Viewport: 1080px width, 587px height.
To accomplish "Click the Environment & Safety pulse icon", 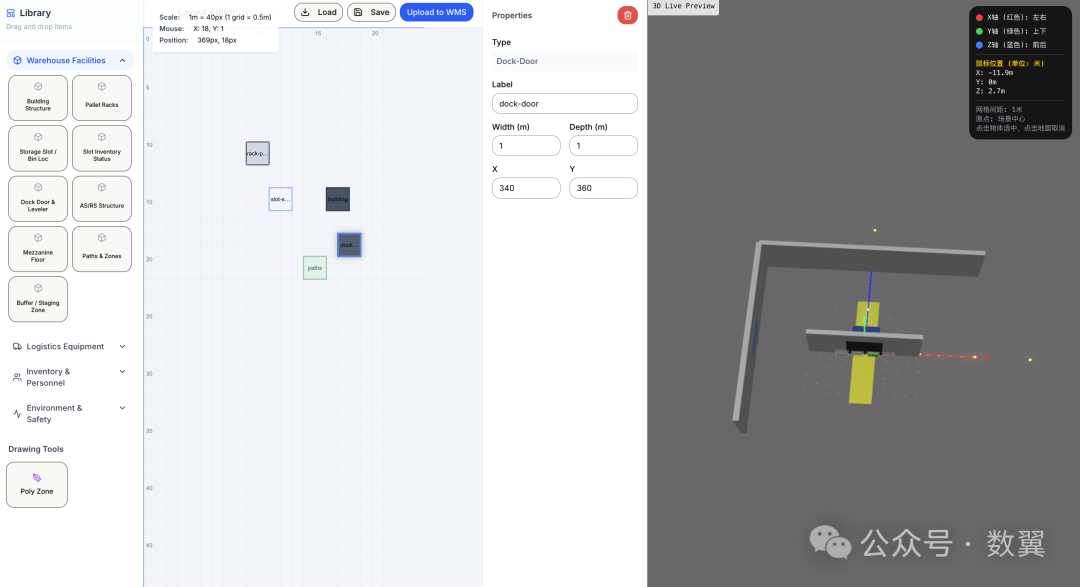I will pos(17,413).
